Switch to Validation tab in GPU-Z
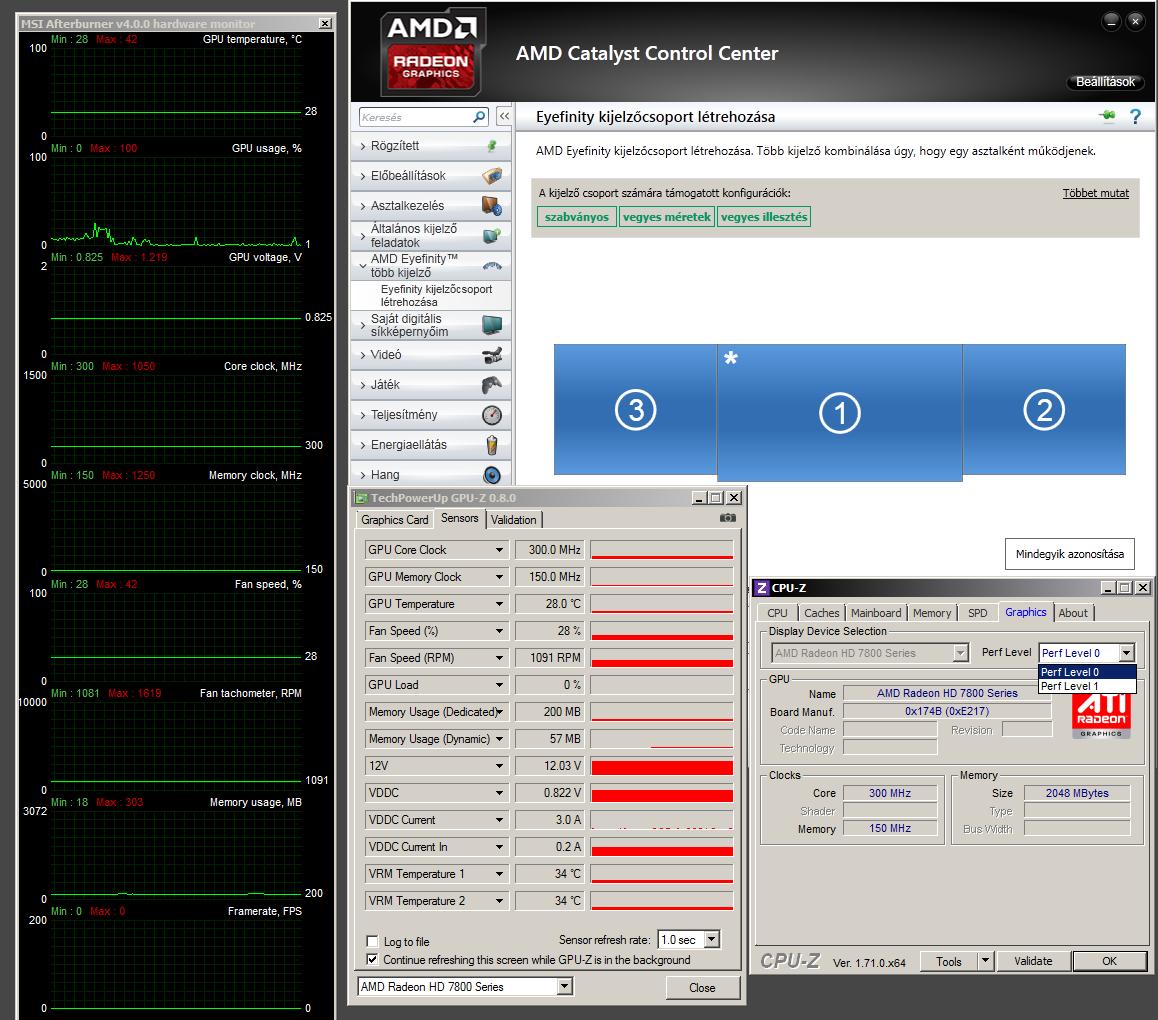Image resolution: width=1158 pixels, height=1020 pixels. click(513, 520)
